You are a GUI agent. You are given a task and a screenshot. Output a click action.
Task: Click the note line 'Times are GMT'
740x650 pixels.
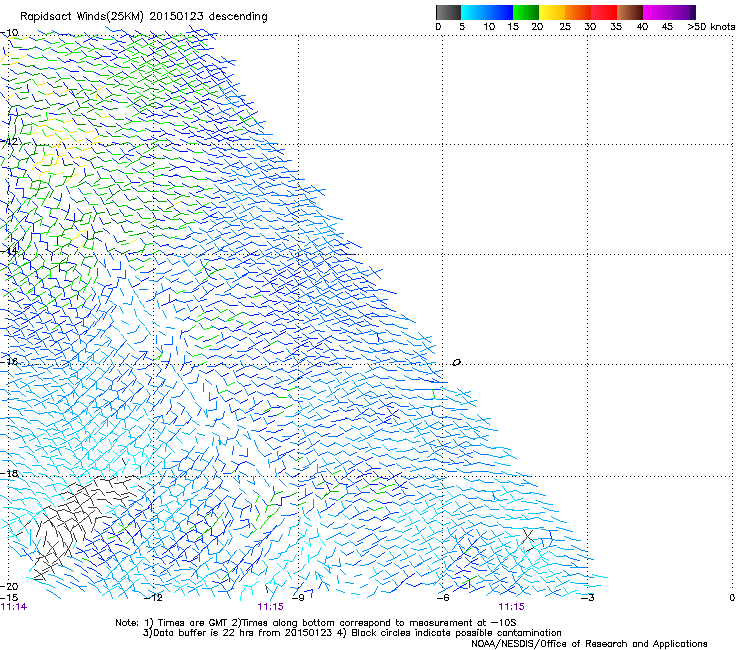coord(192,623)
